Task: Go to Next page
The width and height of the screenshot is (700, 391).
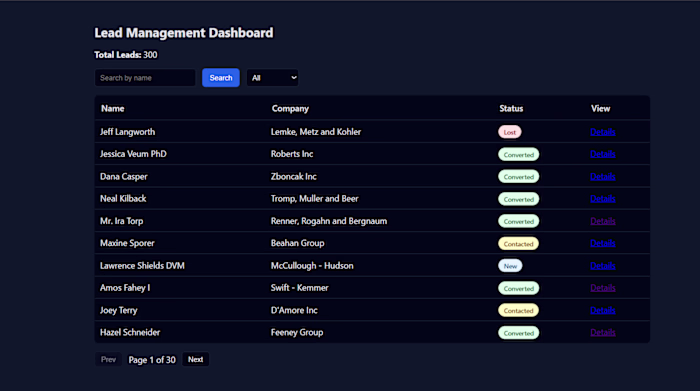Action: 196,359
